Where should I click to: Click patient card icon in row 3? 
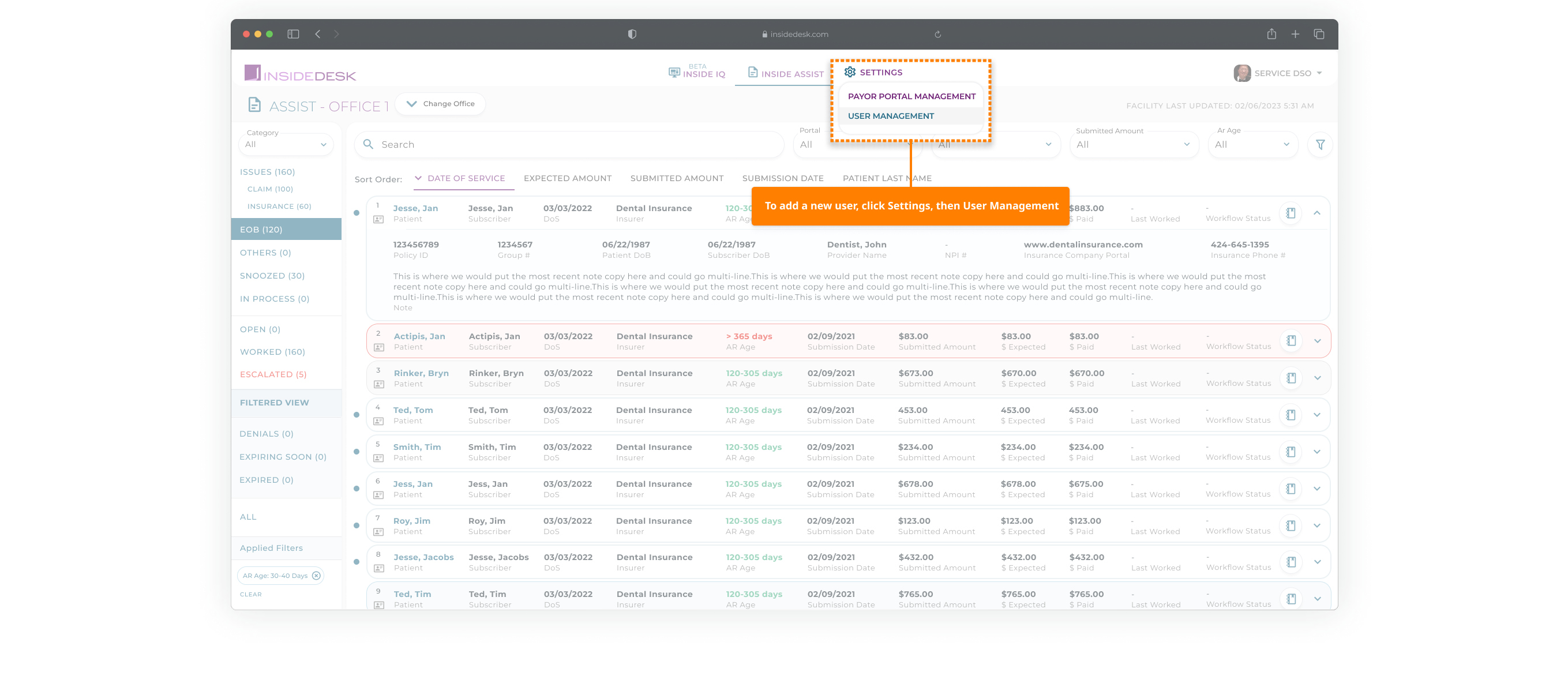coord(378,385)
